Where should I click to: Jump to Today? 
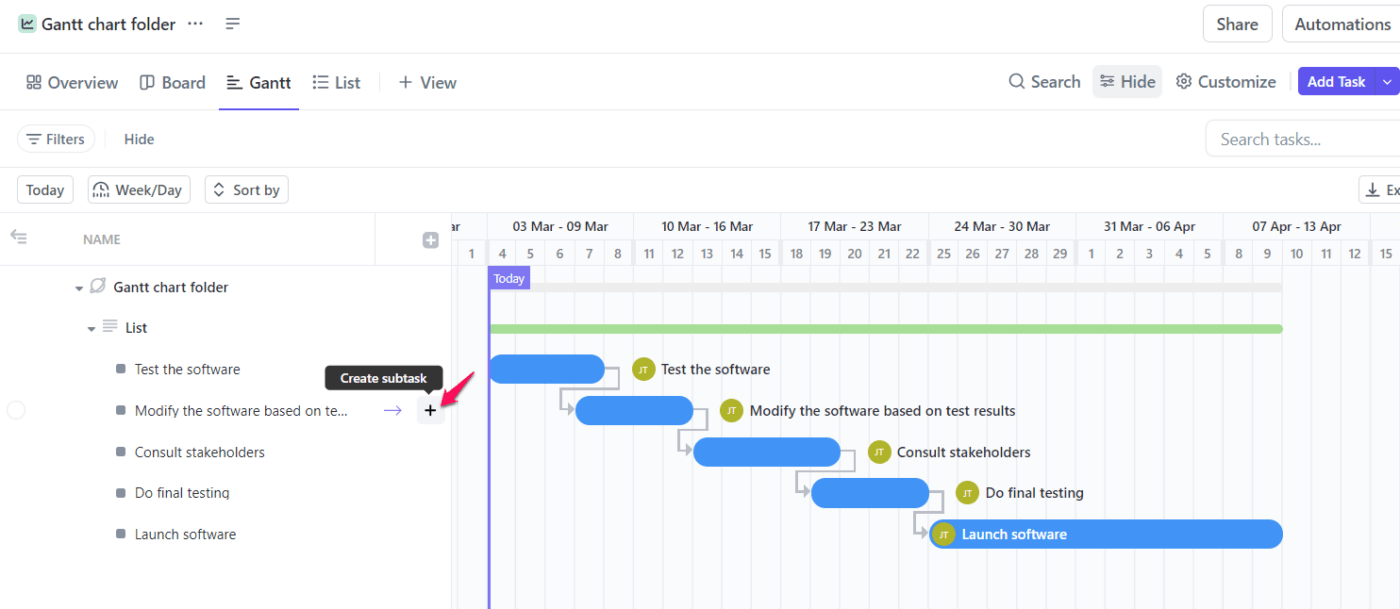(x=45, y=190)
